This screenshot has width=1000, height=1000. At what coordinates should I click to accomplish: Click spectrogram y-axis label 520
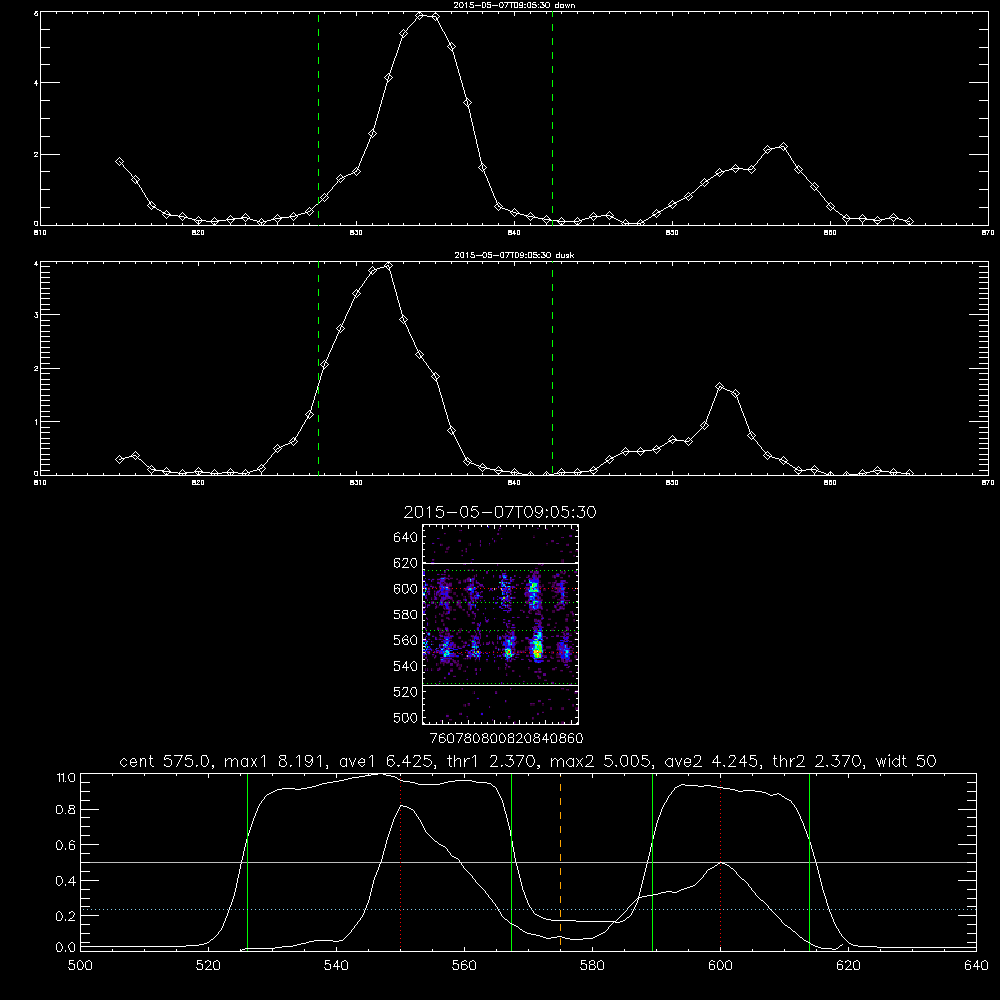[406, 692]
